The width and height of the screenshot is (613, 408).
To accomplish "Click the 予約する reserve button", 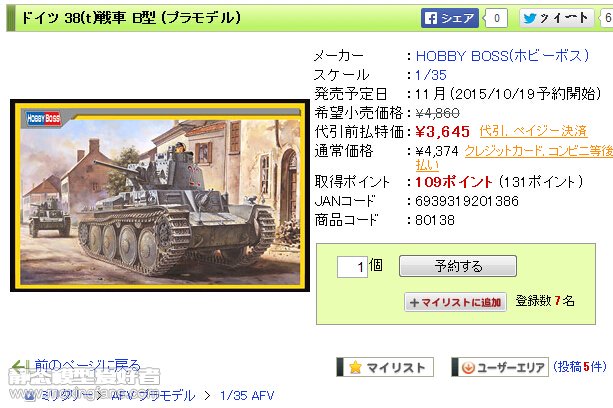I will 458,266.
